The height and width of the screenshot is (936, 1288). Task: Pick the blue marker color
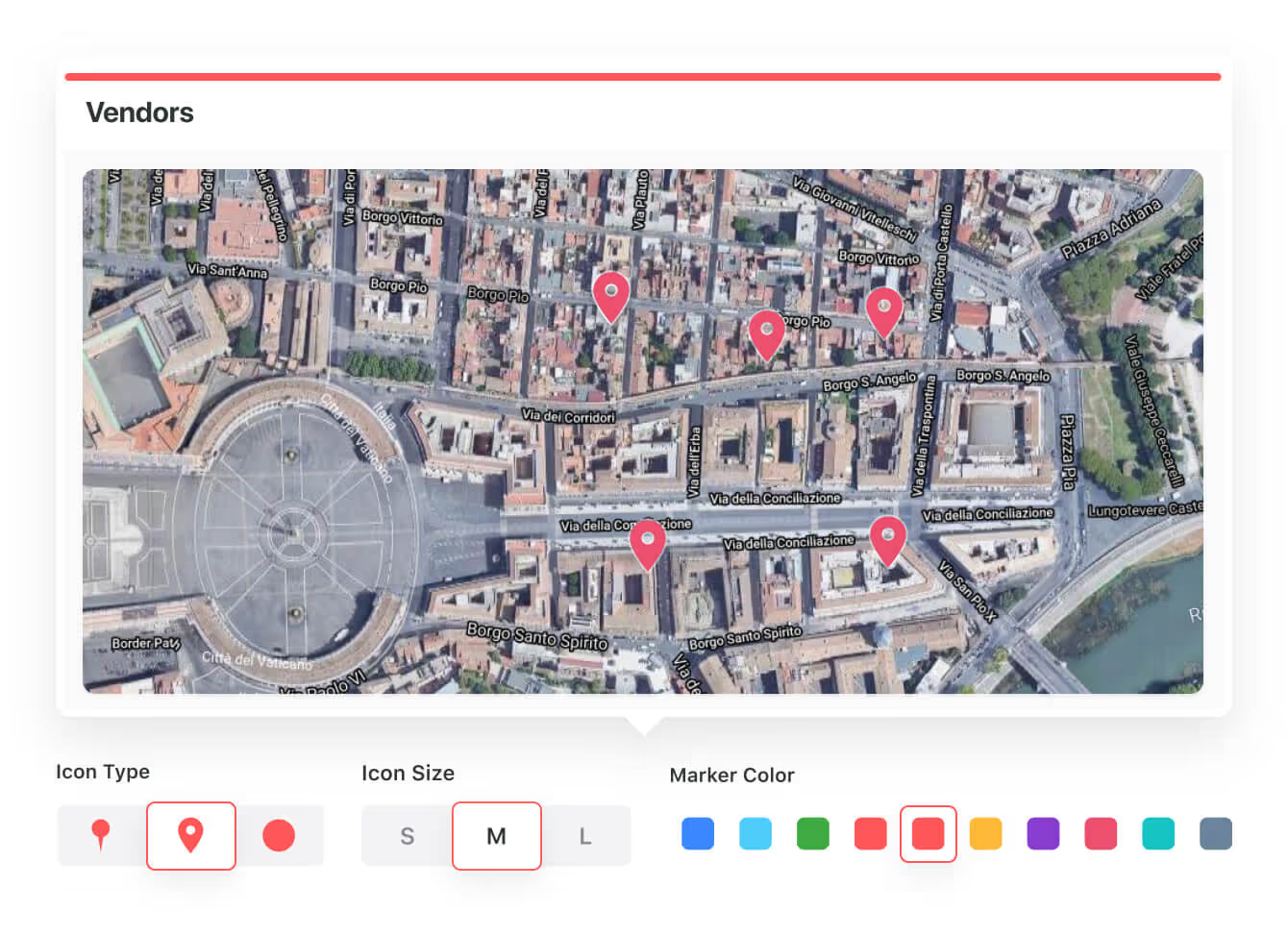(x=698, y=833)
